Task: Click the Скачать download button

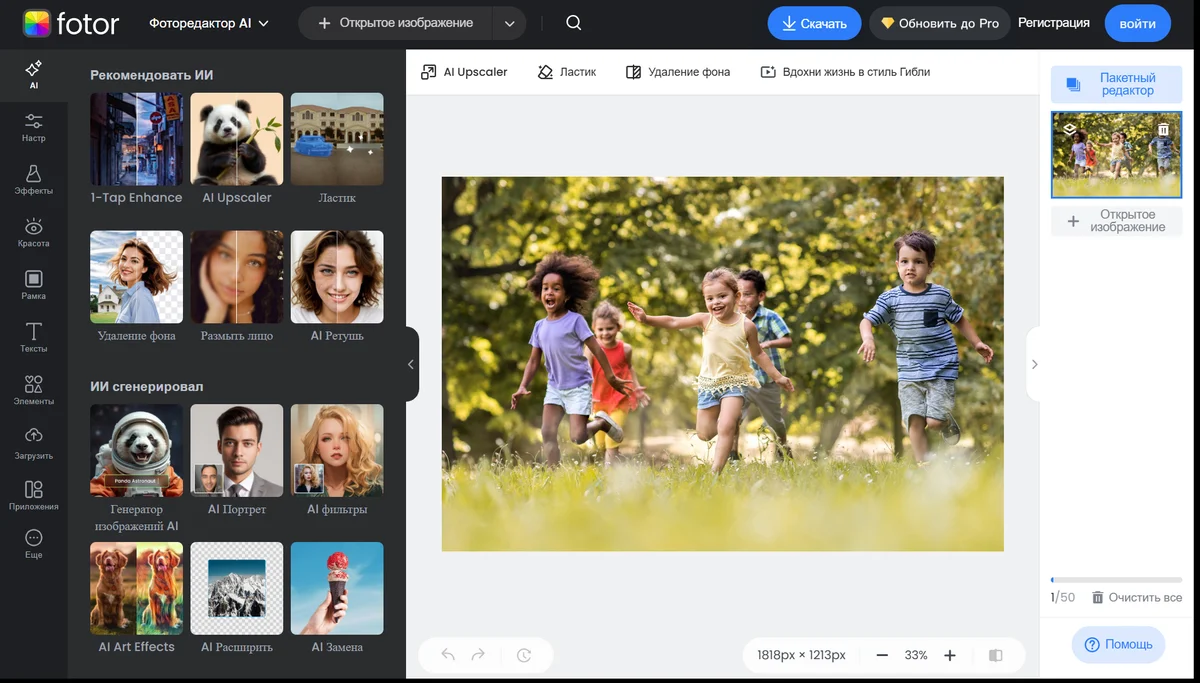Action: point(814,23)
